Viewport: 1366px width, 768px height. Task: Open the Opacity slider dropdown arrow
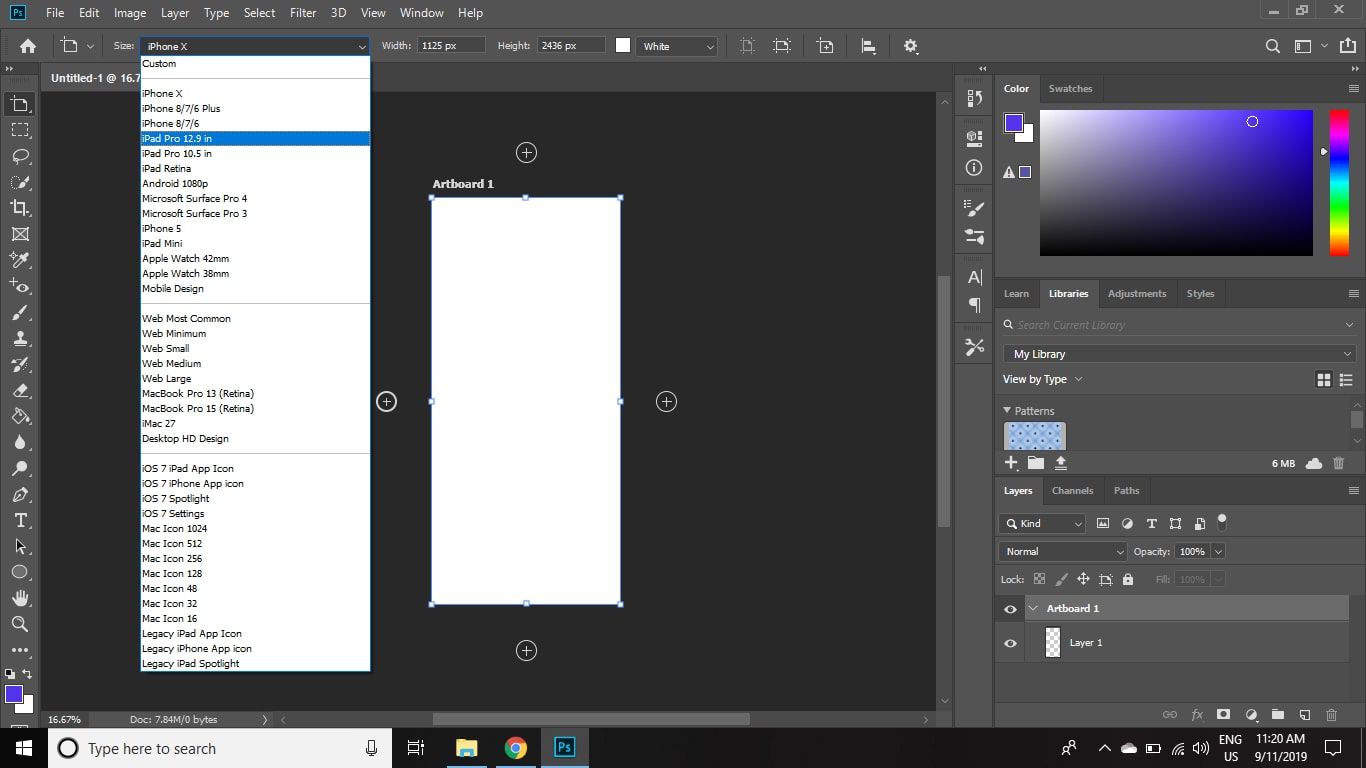point(1218,551)
